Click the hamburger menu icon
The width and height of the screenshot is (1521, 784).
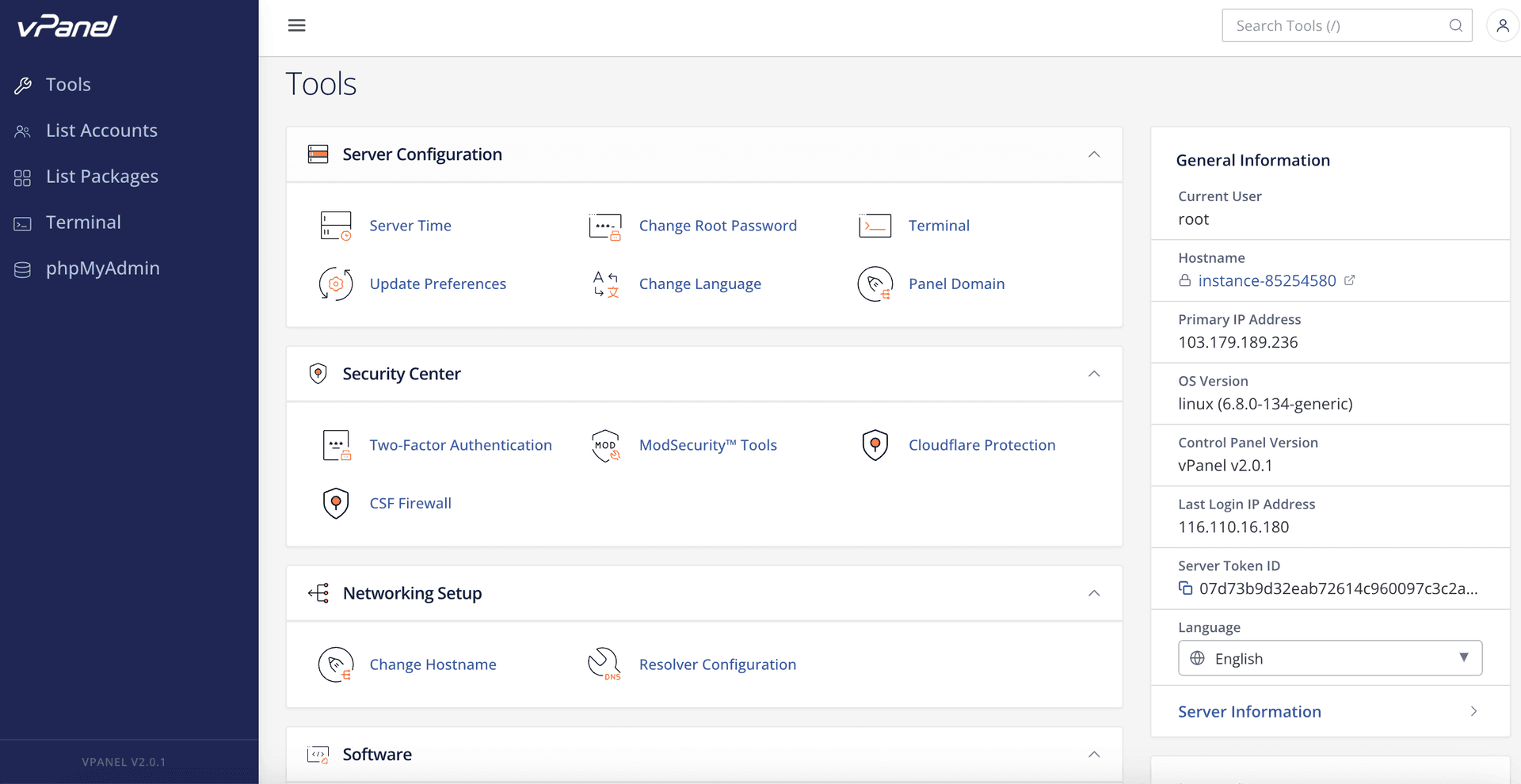point(296,25)
